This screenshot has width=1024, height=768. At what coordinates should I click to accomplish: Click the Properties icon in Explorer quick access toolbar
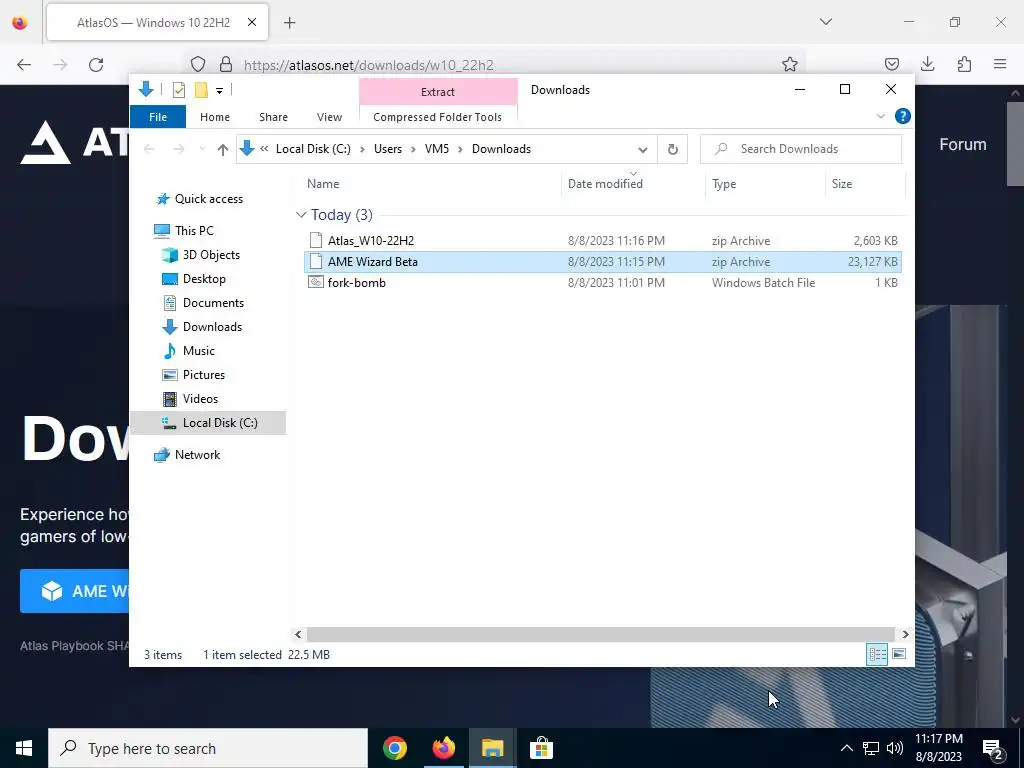[178, 90]
